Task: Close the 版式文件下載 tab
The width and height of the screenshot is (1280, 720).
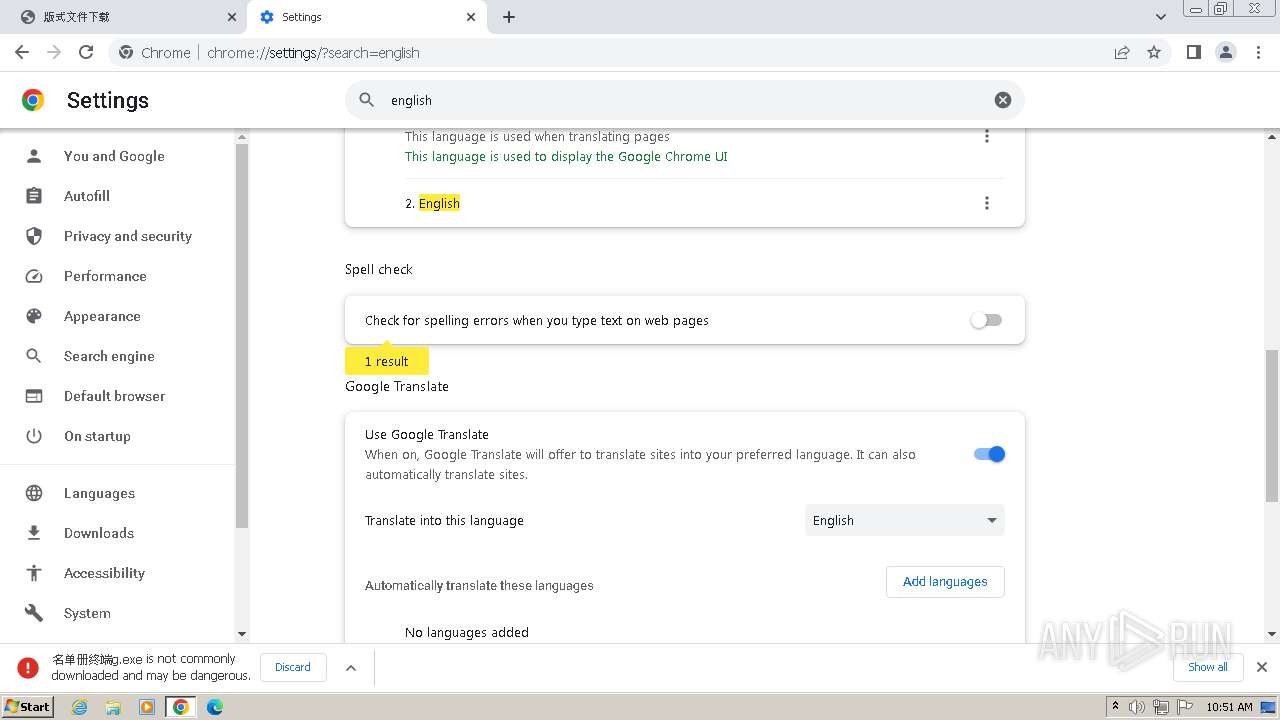Action: coord(232,17)
